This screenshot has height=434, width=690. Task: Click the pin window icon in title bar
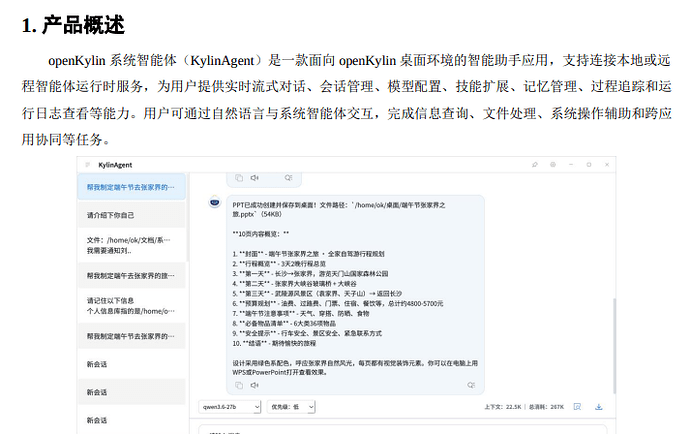[535, 165]
